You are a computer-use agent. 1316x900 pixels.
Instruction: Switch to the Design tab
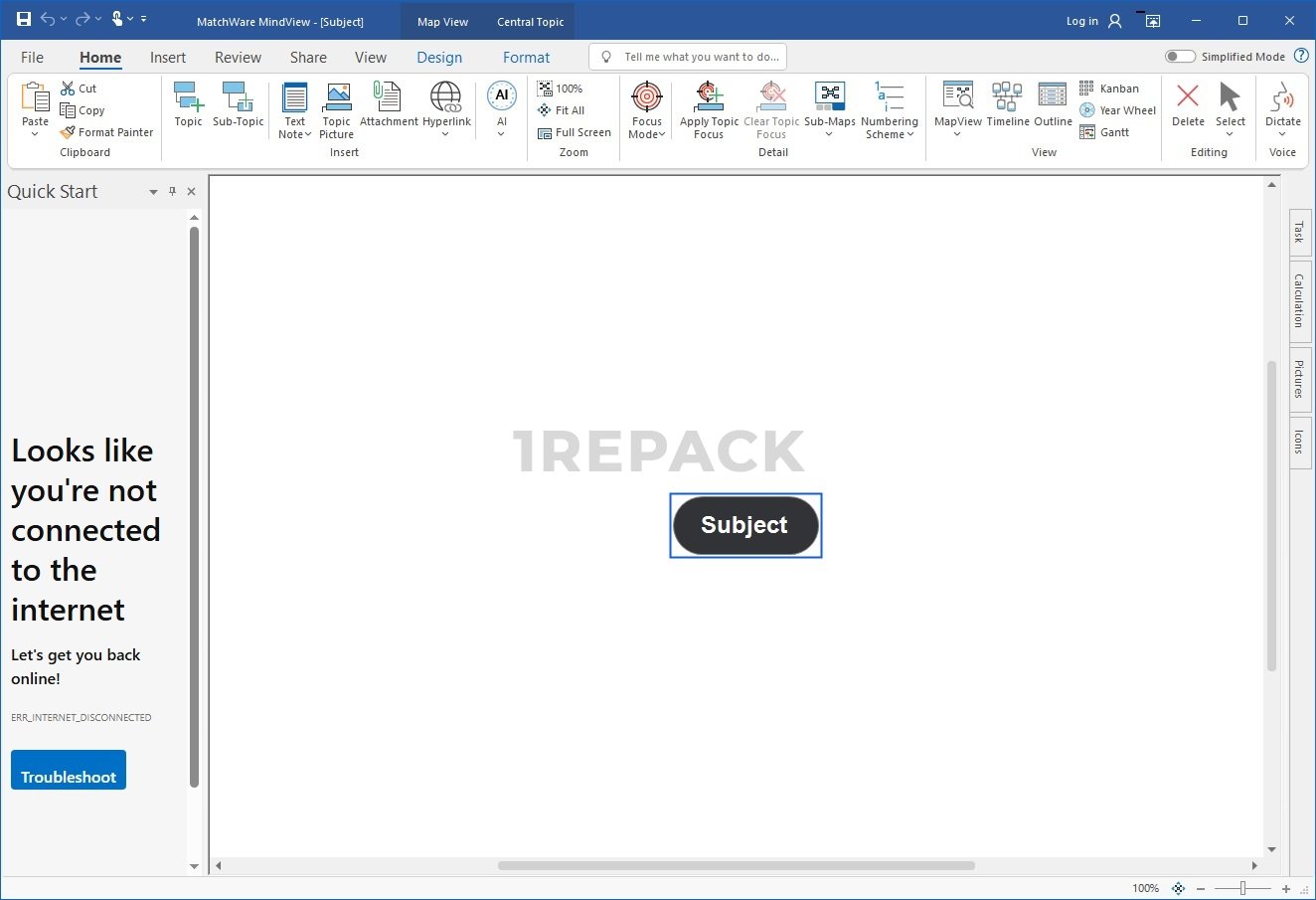[439, 58]
